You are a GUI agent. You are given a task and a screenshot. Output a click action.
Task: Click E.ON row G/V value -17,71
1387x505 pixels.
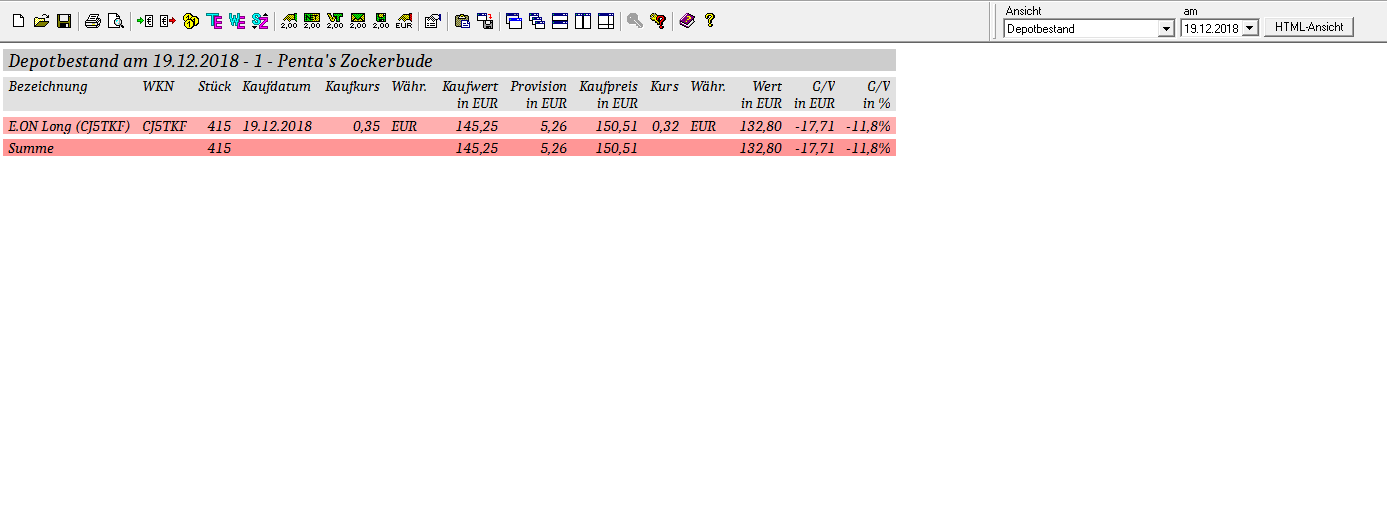pos(816,126)
